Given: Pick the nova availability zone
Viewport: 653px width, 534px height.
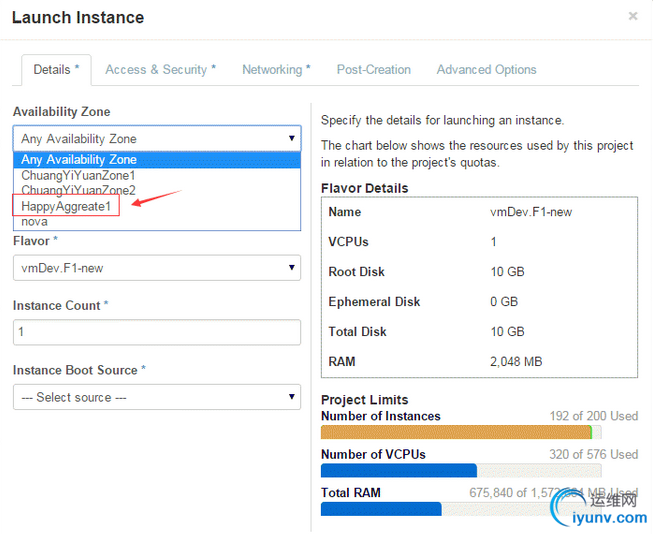Looking at the screenshot, I should pos(35,221).
